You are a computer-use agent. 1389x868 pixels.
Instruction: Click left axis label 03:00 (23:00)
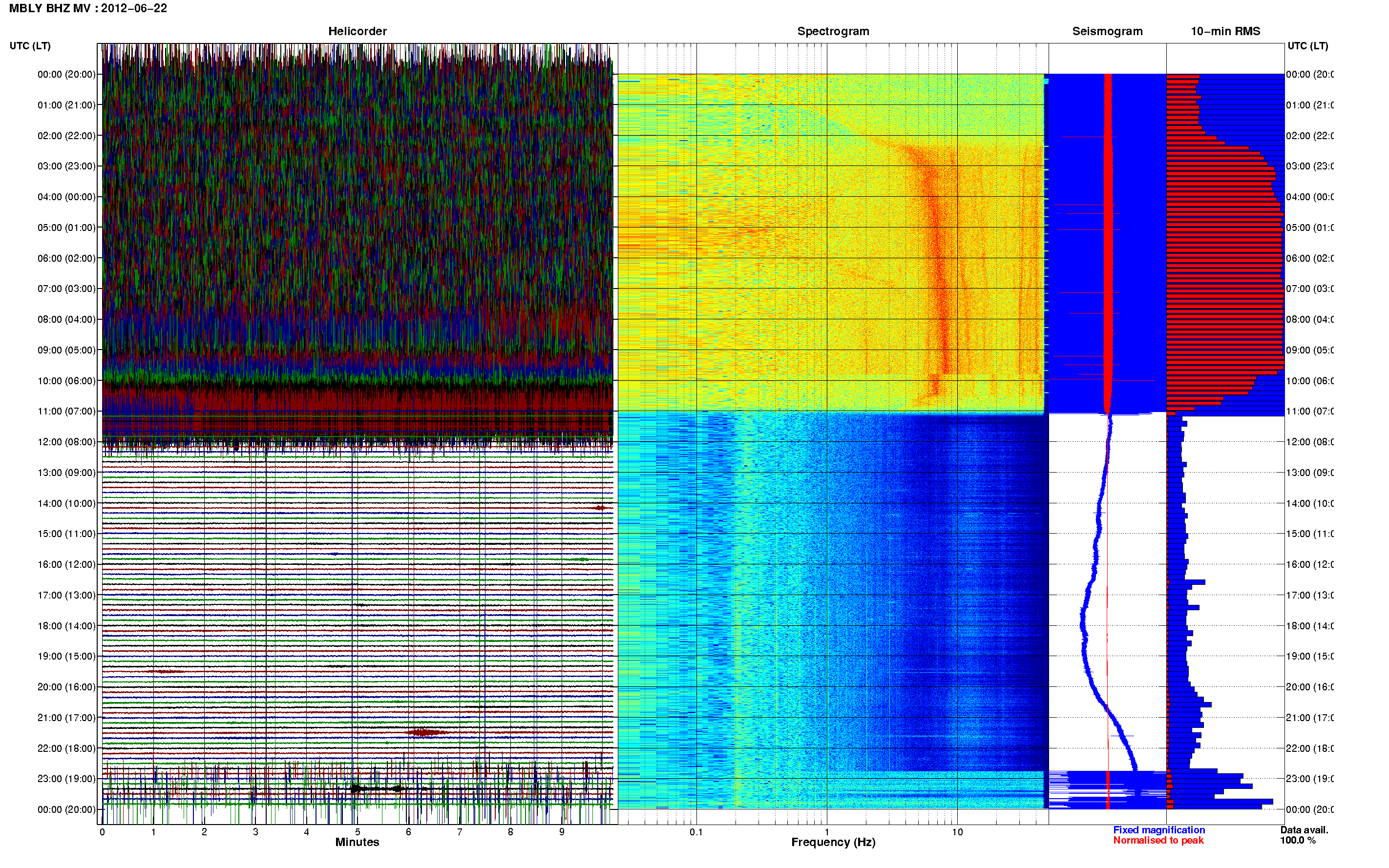pos(66,166)
